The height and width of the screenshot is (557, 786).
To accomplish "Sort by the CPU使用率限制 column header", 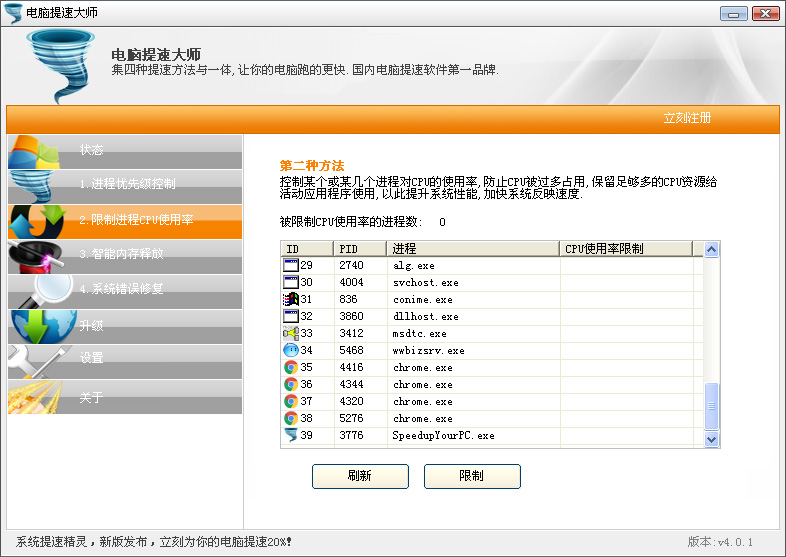I will point(630,248).
